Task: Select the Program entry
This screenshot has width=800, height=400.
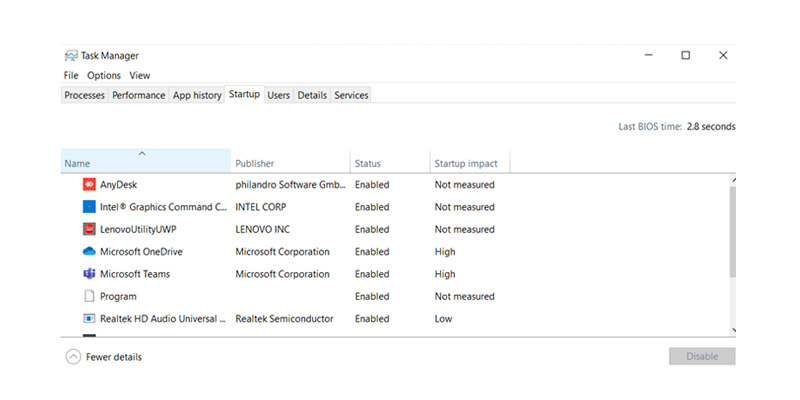Action: pos(118,296)
